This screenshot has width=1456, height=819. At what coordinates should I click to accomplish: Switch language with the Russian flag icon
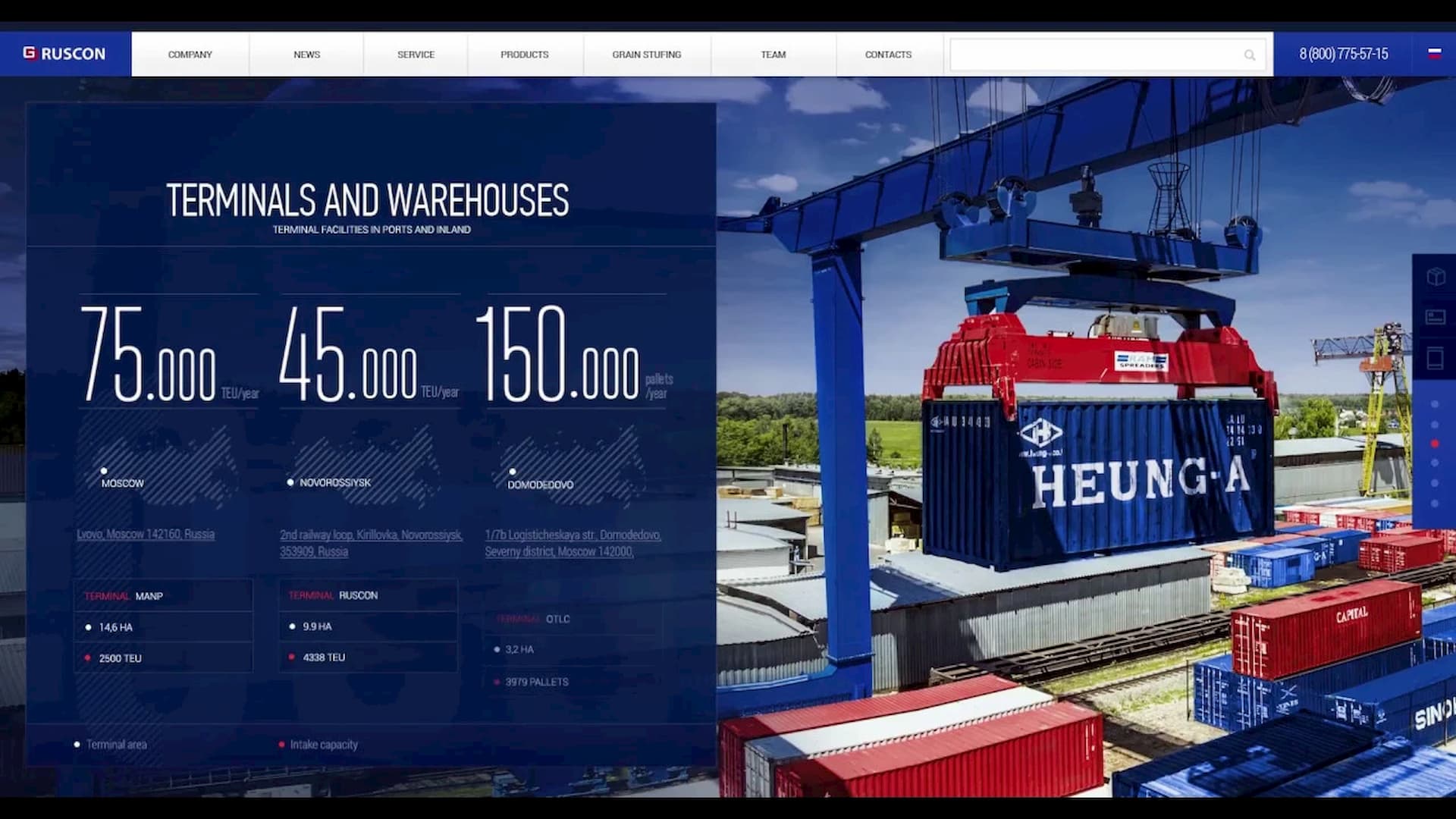[1434, 53]
